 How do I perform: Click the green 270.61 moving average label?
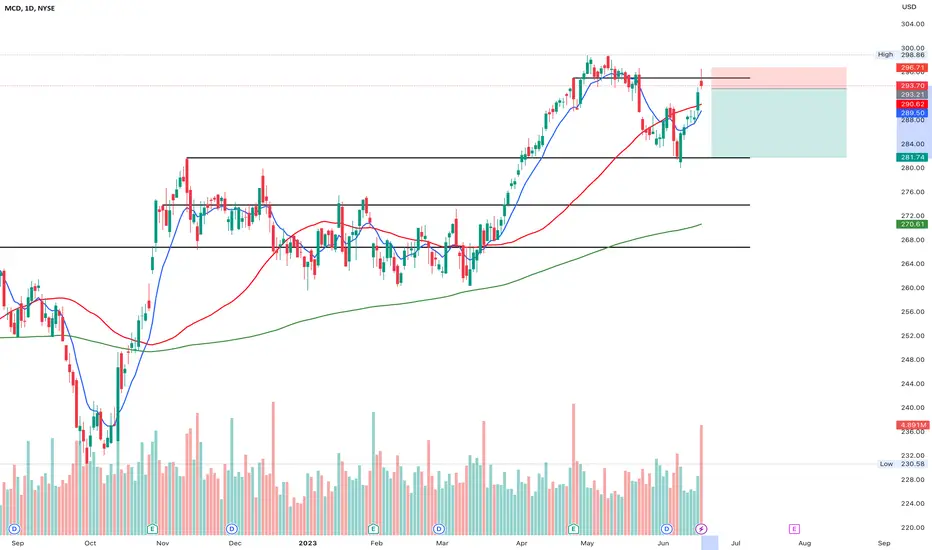[912, 224]
